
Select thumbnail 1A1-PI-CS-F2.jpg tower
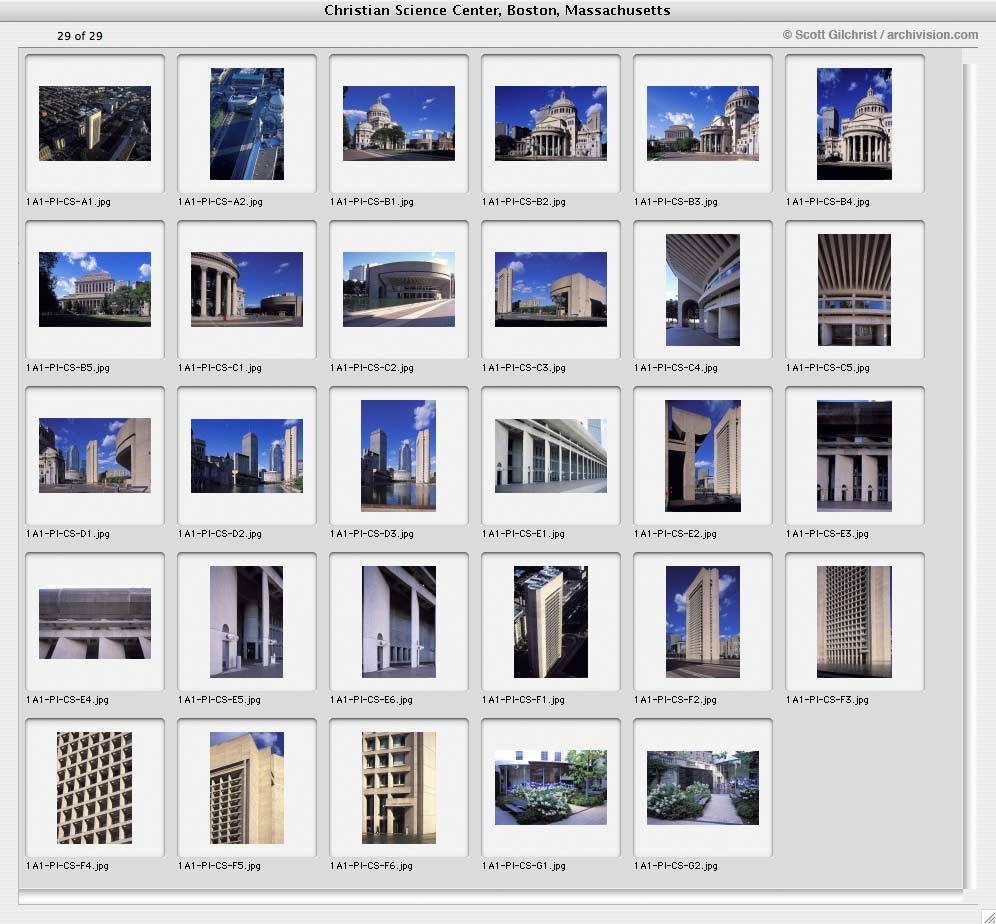[703, 622]
